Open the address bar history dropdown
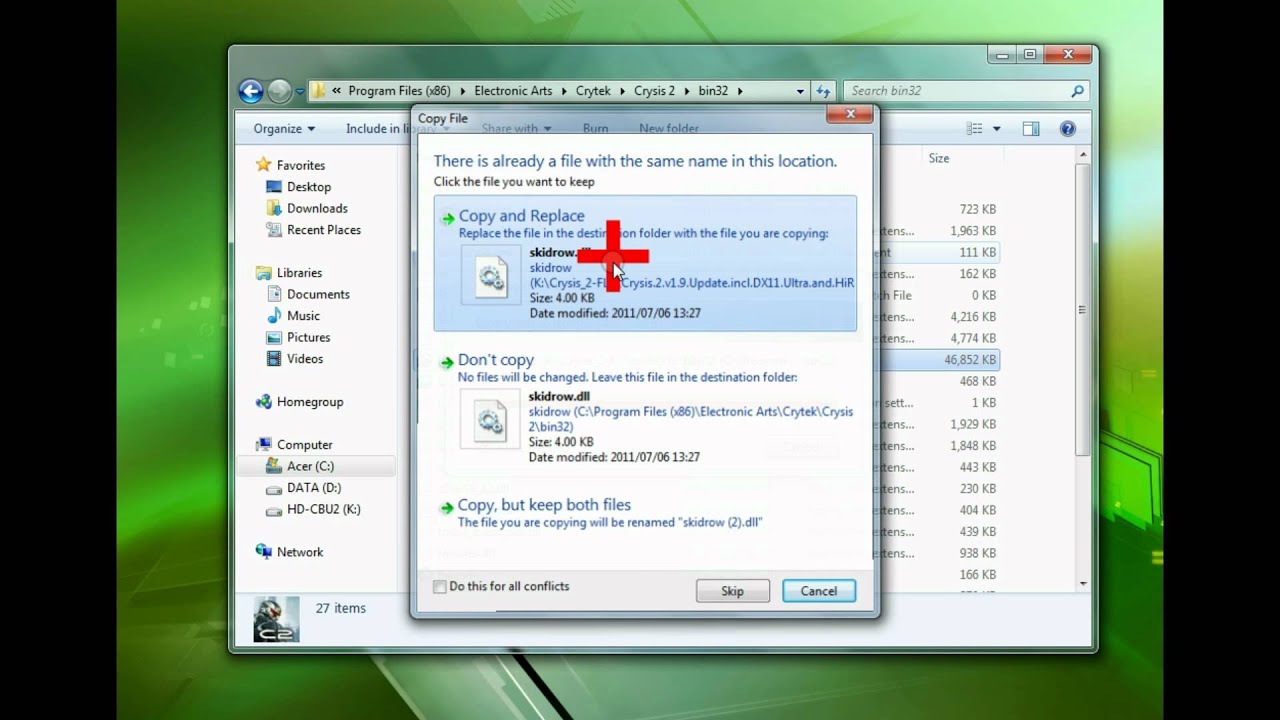 click(800, 91)
